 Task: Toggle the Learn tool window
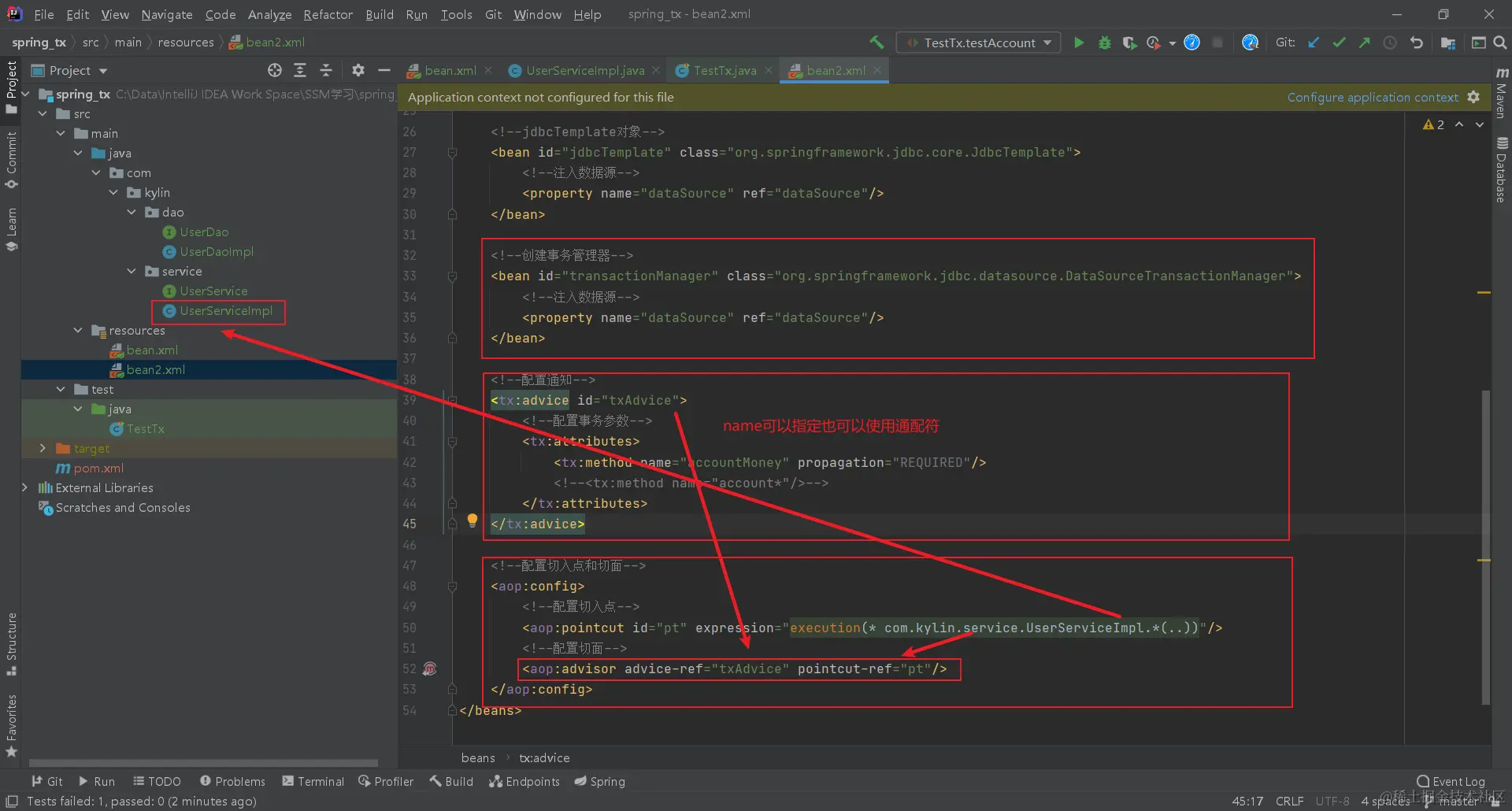11,228
